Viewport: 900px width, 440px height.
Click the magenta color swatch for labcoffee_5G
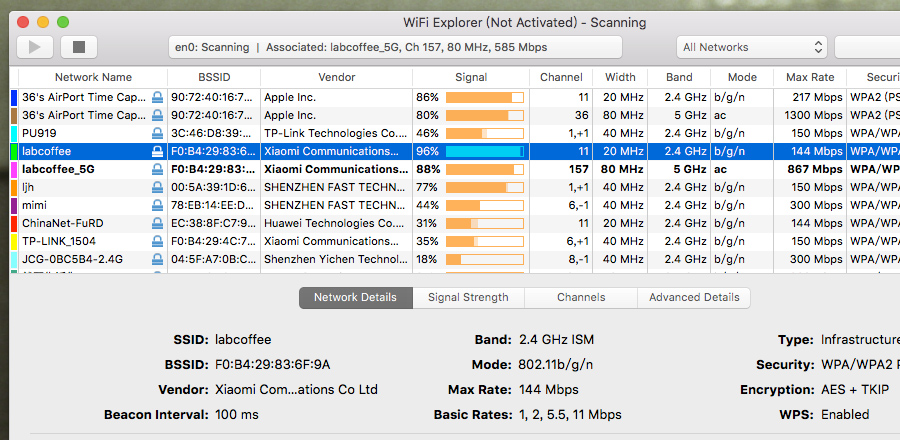point(14,169)
